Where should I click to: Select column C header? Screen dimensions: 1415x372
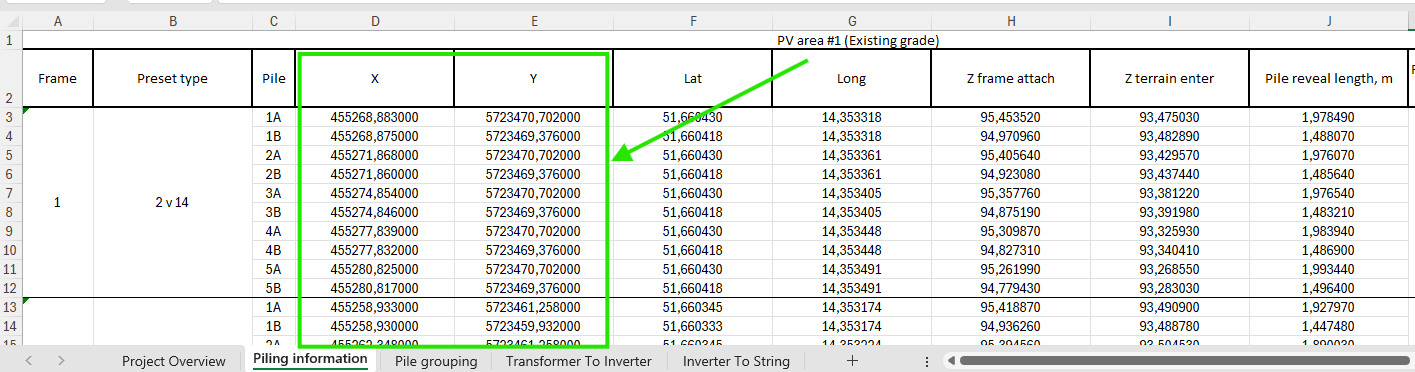[274, 21]
